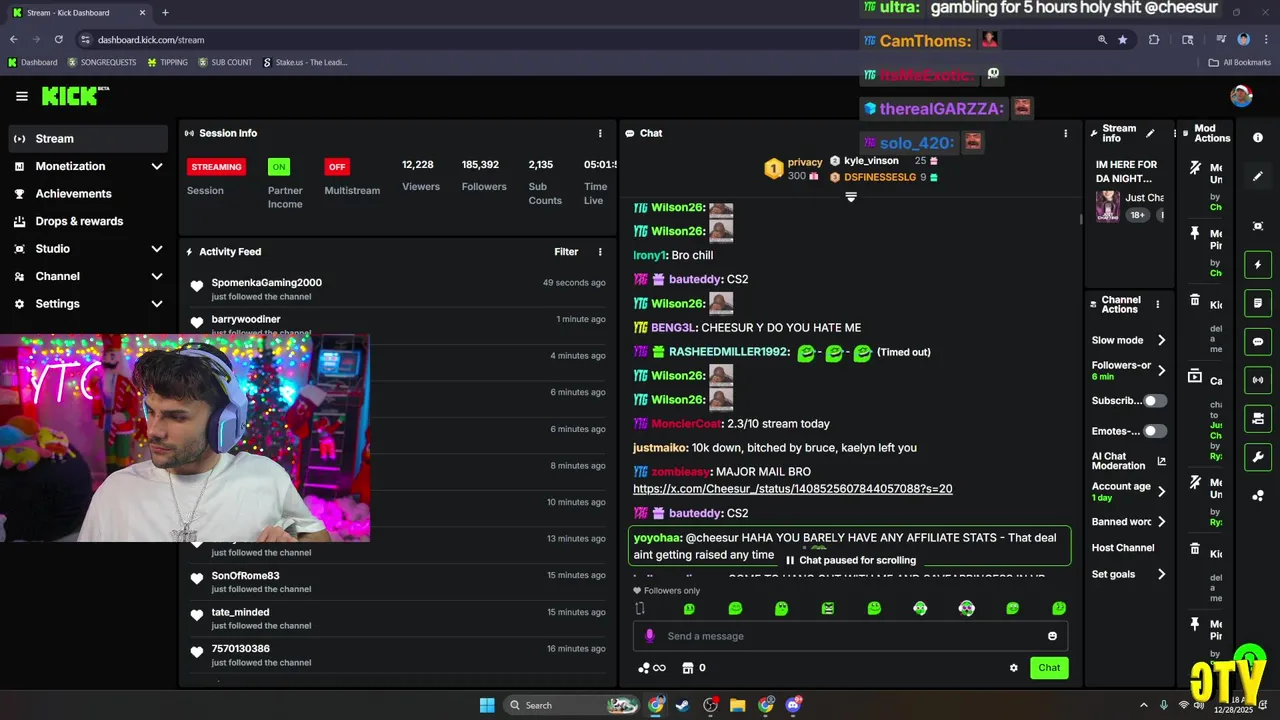Screen dimensions: 1280x720
Task: Toggle Partner Income ON indicator
Action: point(279,167)
